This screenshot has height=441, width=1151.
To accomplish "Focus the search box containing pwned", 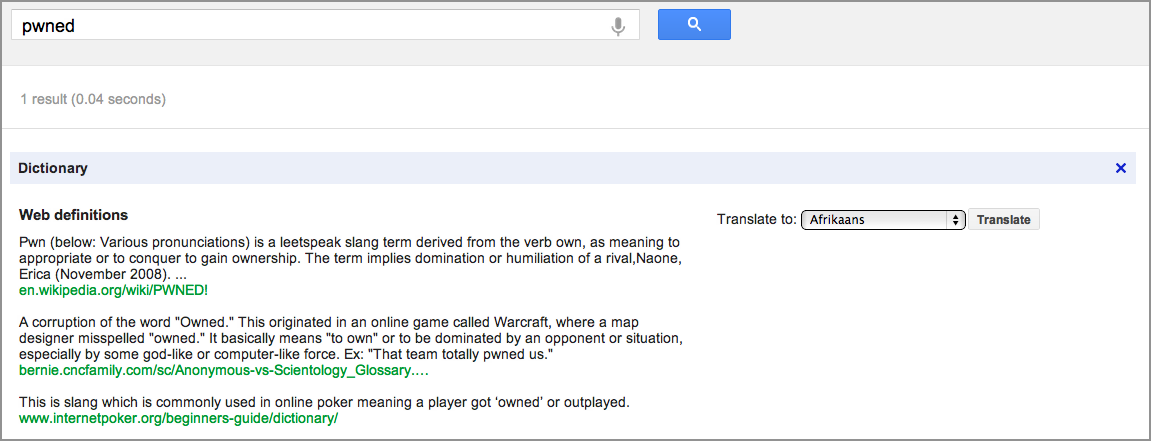I will (x=325, y=25).
